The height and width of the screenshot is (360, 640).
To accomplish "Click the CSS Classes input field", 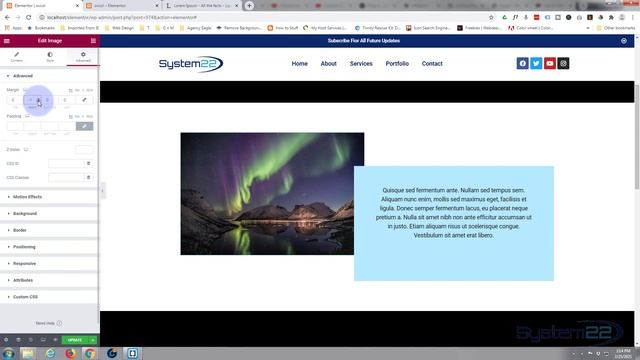I will click(66, 178).
